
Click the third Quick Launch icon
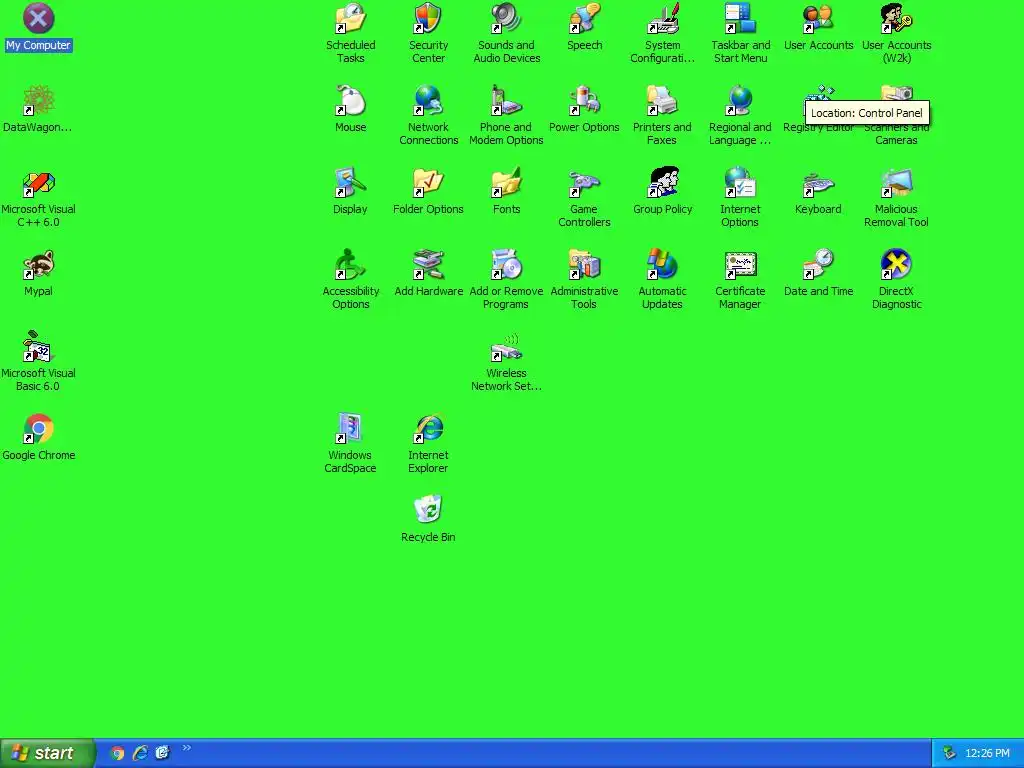point(163,753)
